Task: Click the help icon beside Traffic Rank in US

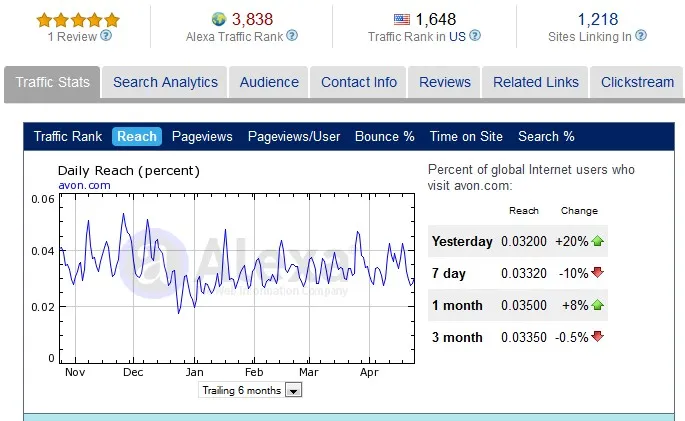Action: pos(475,35)
